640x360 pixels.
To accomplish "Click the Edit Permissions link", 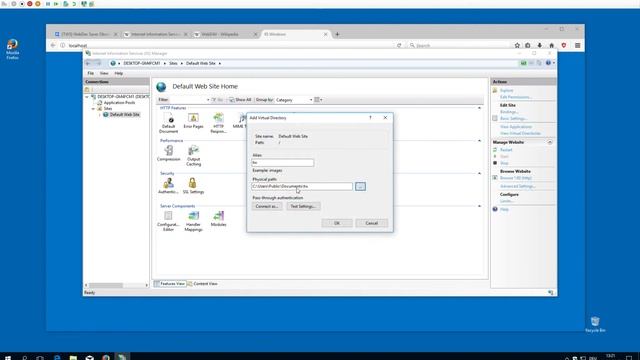I will (x=516, y=97).
